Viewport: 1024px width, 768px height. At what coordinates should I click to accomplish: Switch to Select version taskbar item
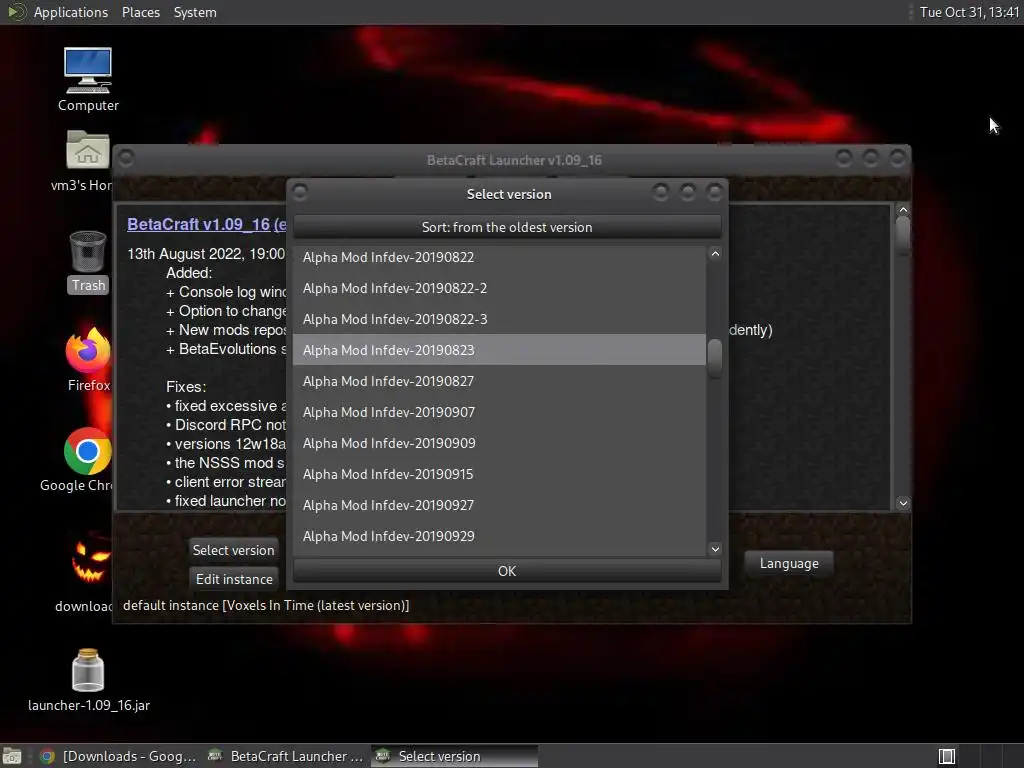[x=455, y=756]
